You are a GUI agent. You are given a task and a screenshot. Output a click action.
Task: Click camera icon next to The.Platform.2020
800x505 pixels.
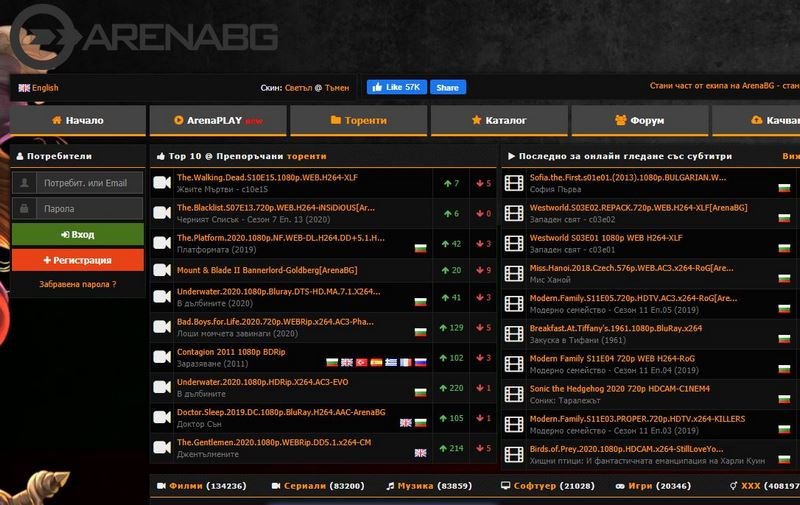(162, 243)
